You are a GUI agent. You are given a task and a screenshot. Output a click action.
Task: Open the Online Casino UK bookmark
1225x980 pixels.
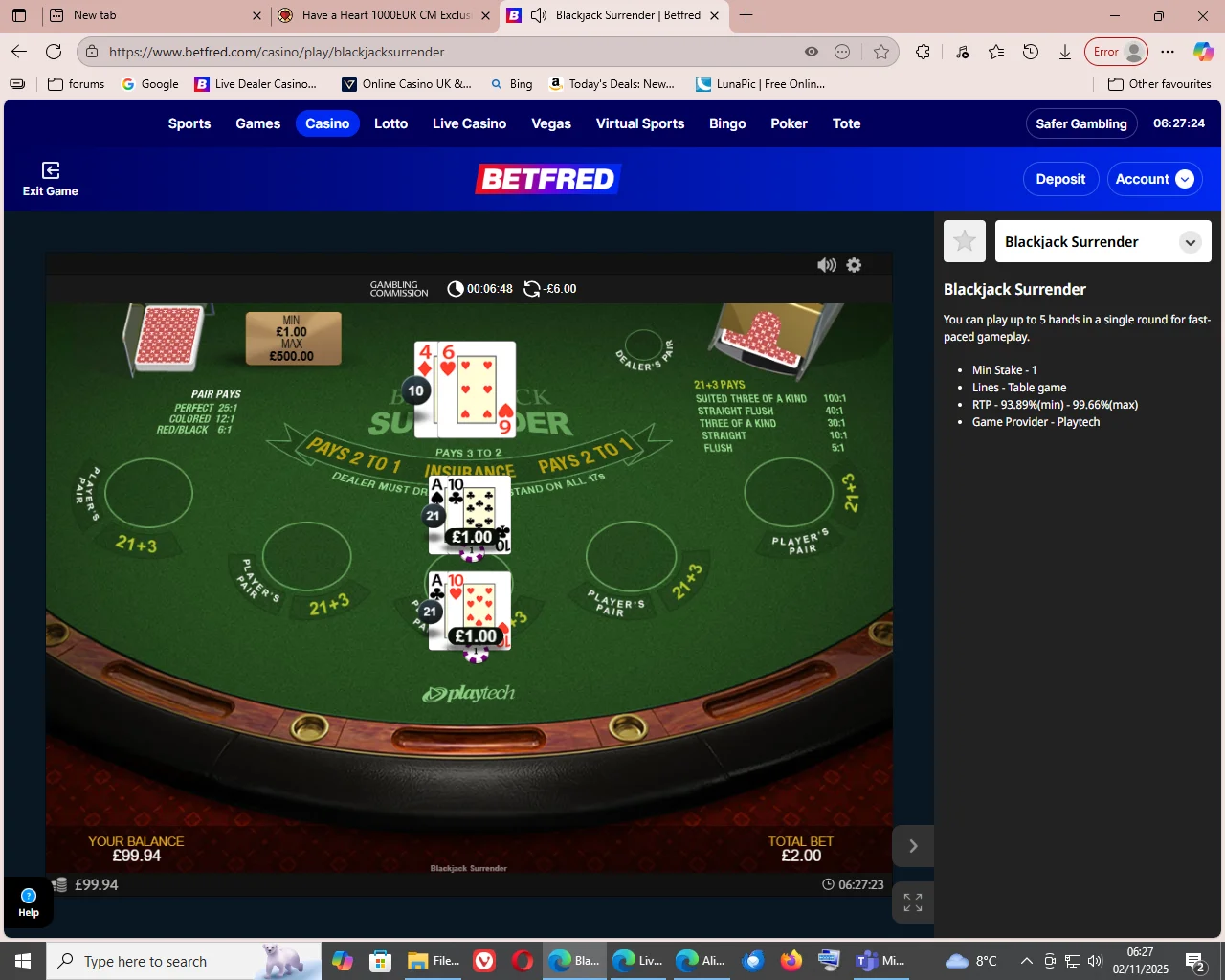[407, 84]
